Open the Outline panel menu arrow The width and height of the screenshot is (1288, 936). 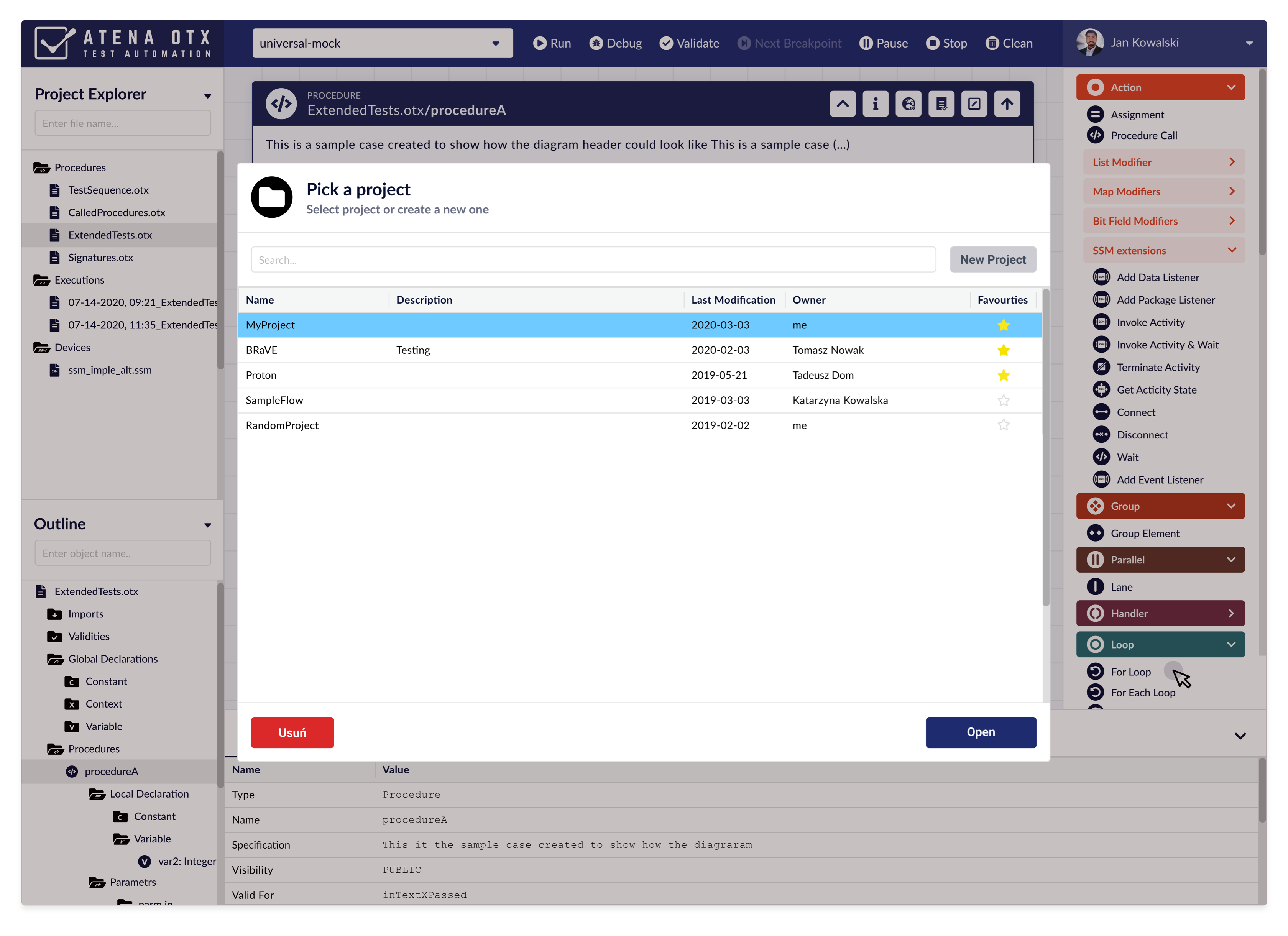coord(208,525)
